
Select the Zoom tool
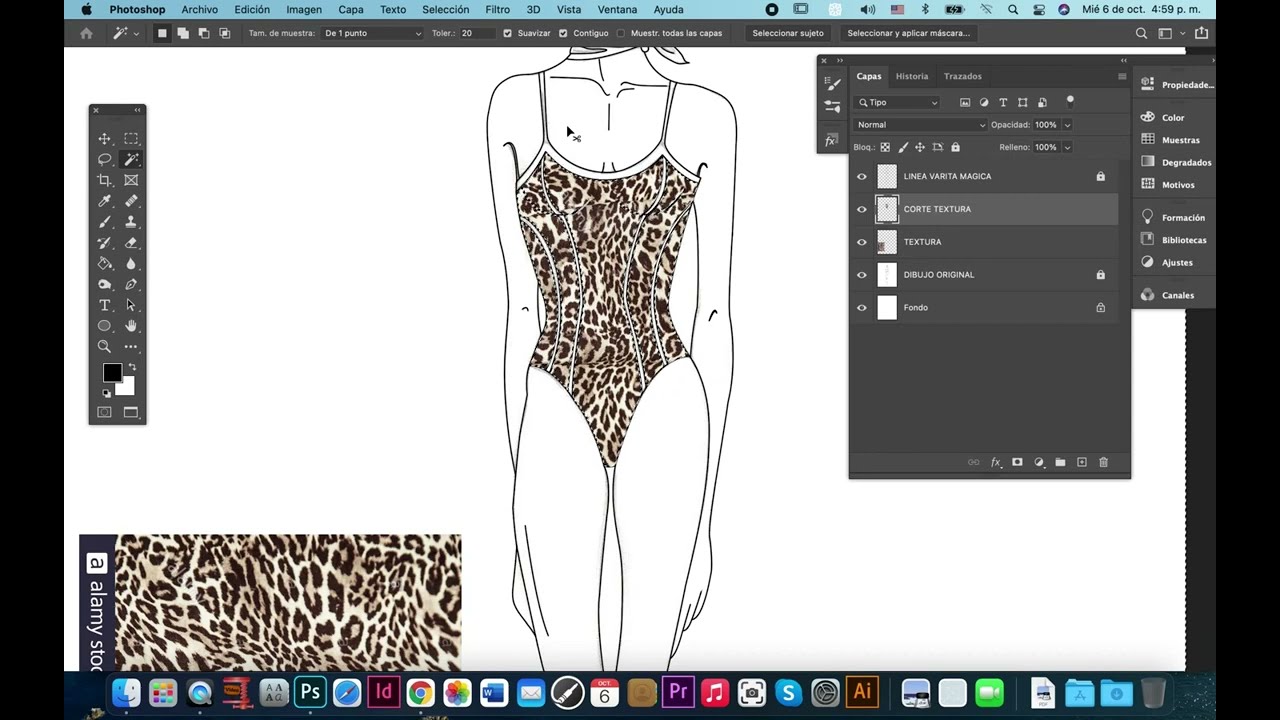point(104,347)
